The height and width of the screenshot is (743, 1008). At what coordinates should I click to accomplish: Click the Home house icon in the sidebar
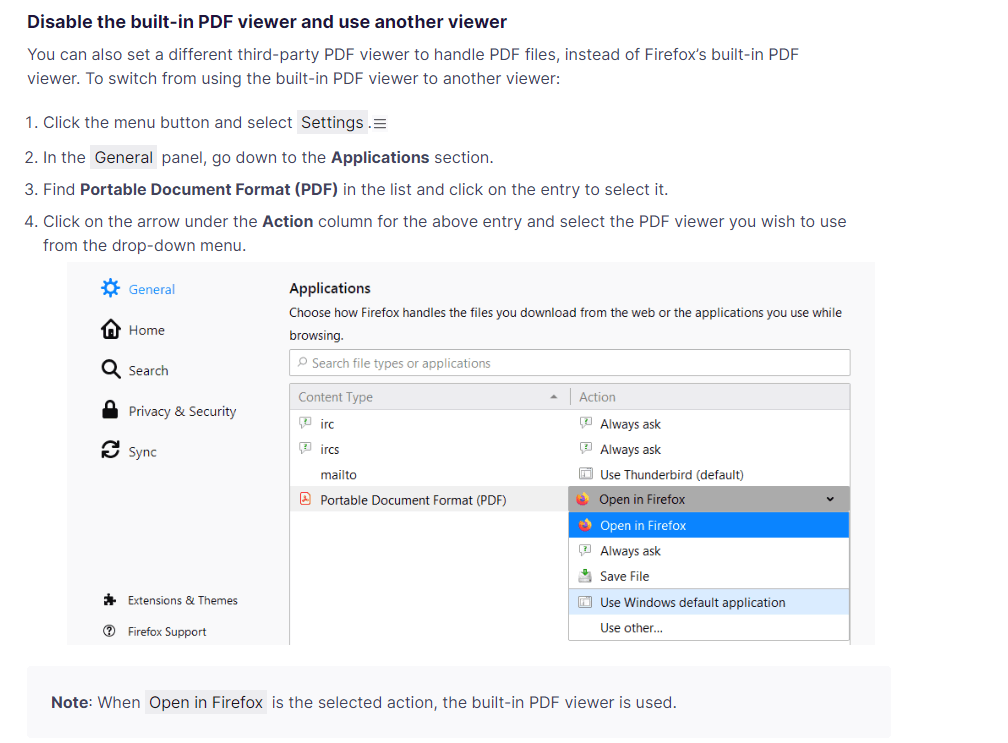111,329
